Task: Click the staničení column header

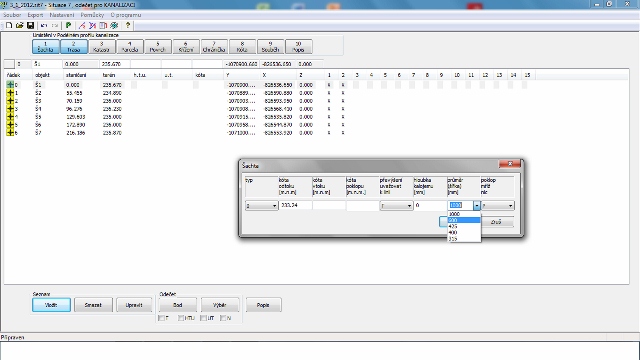Action: tap(81, 75)
